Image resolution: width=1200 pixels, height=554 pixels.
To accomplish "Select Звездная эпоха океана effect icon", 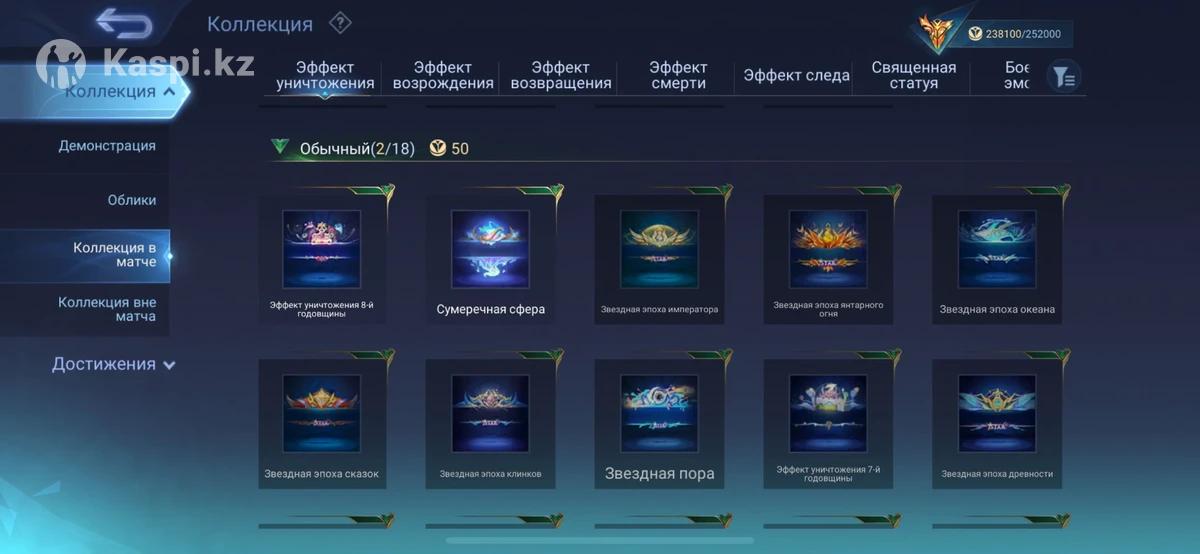I will (x=997, y=249).
